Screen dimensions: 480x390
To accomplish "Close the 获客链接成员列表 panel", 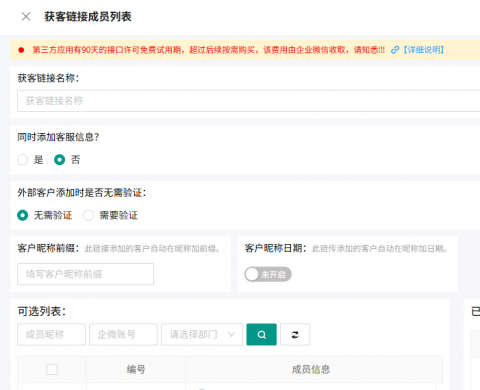I will (x=26, y=16).
